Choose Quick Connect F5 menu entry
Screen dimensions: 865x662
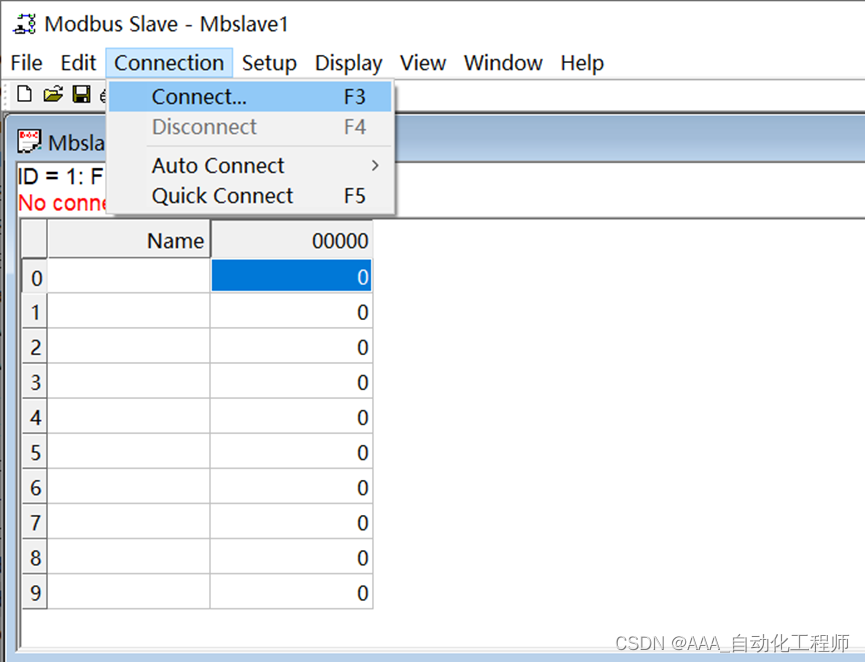click(250, 196)
